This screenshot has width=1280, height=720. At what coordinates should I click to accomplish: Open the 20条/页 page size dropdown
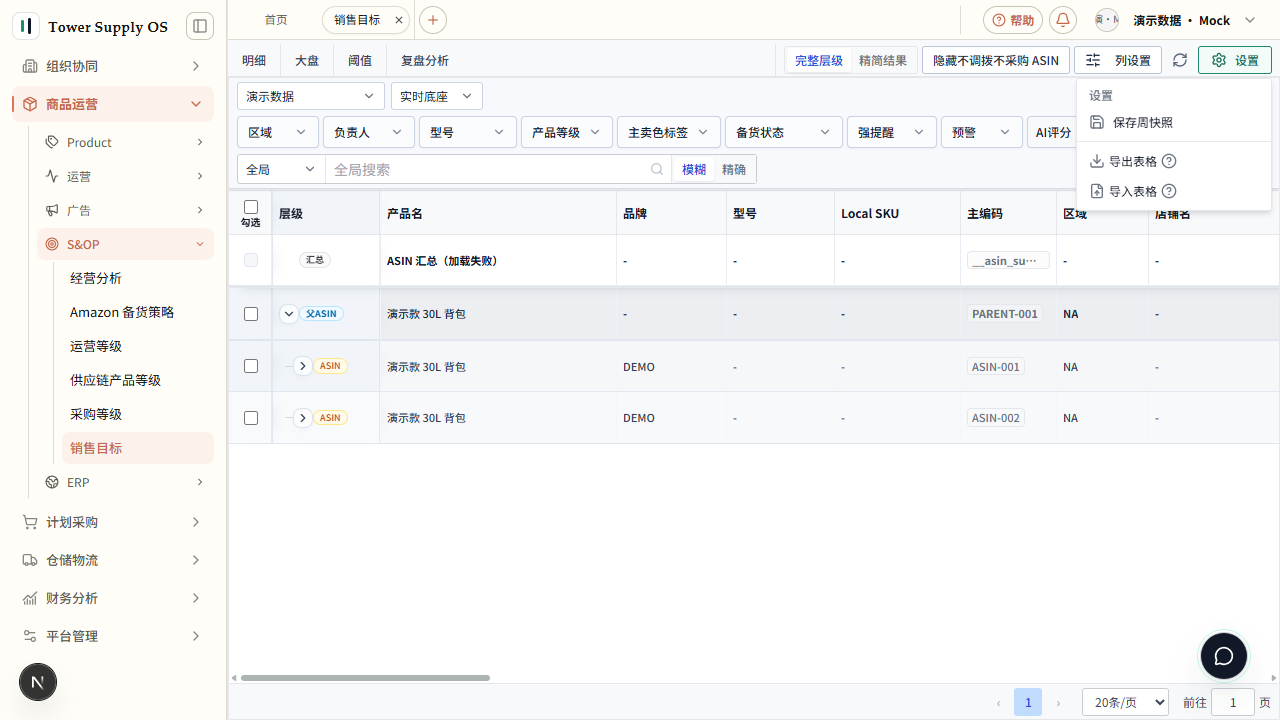[x=1125, y=702]
